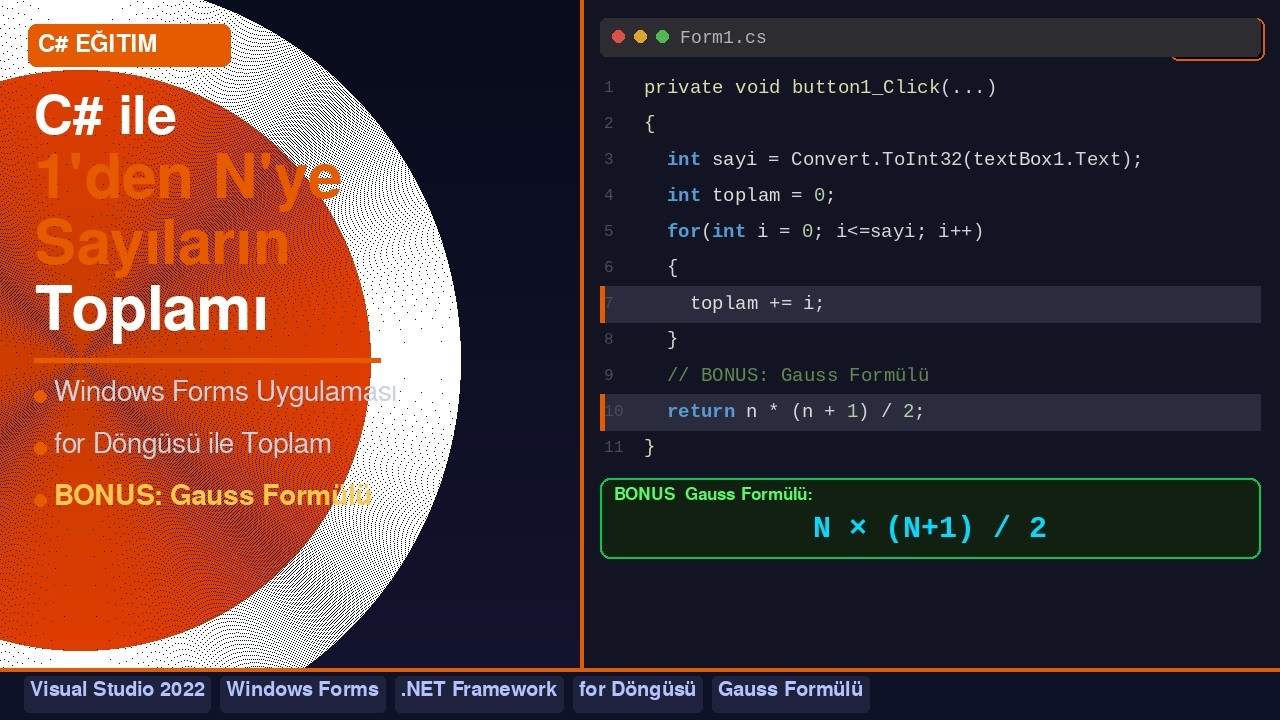The height and width of the screenshot is (720, 1280).
Task: Click the "Windows Forms Uygulaması" bullet text
Action: click(225, 392)
